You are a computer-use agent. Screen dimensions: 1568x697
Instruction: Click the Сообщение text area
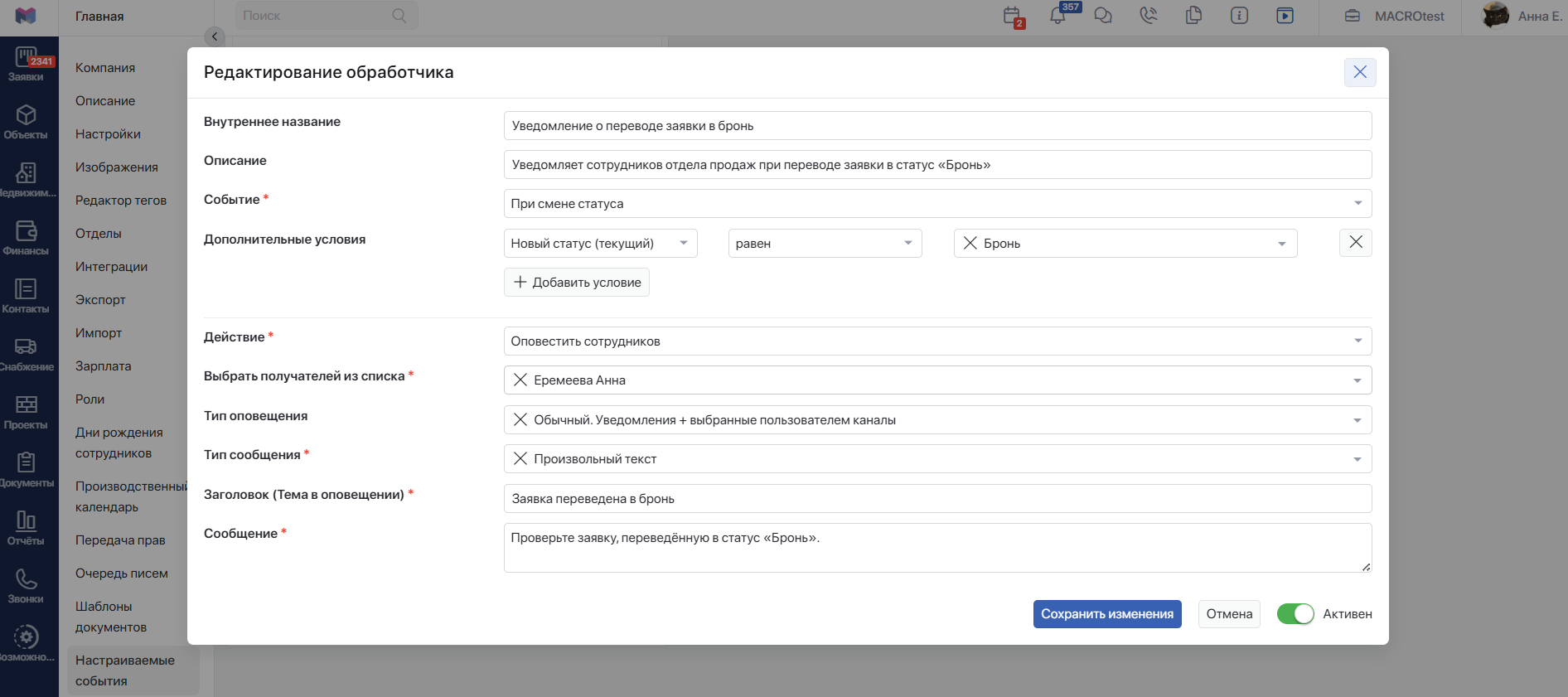[x=937, y=548]
